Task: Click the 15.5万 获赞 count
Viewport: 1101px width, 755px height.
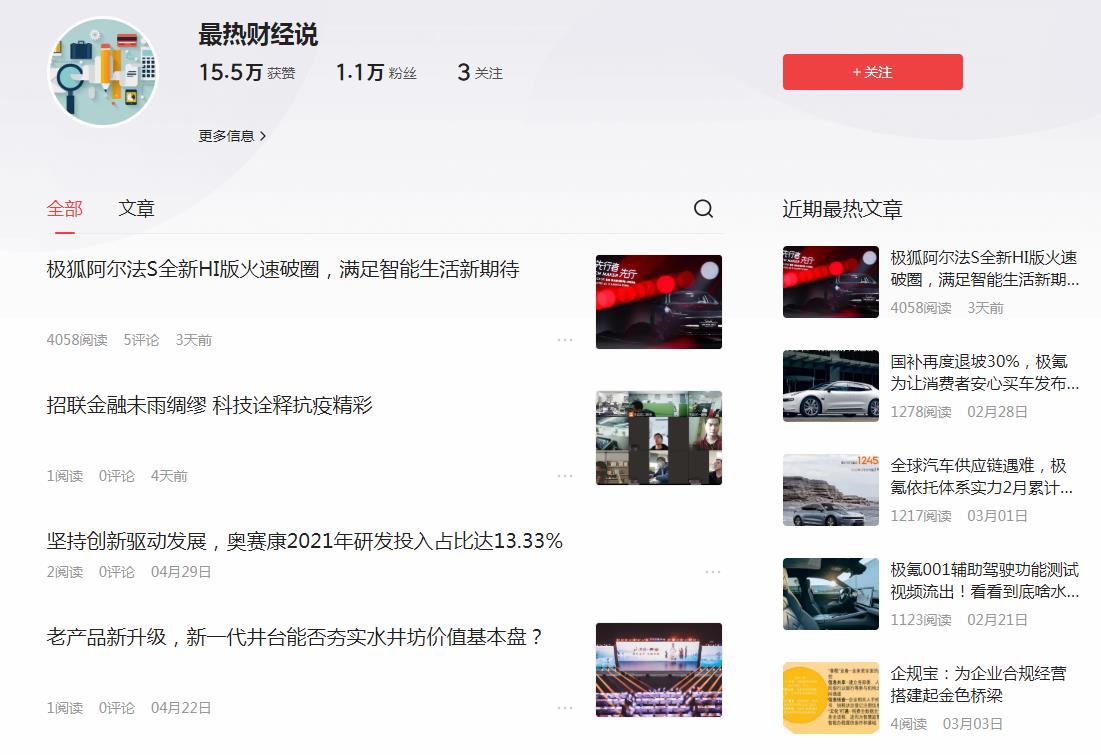Action: 247,72
